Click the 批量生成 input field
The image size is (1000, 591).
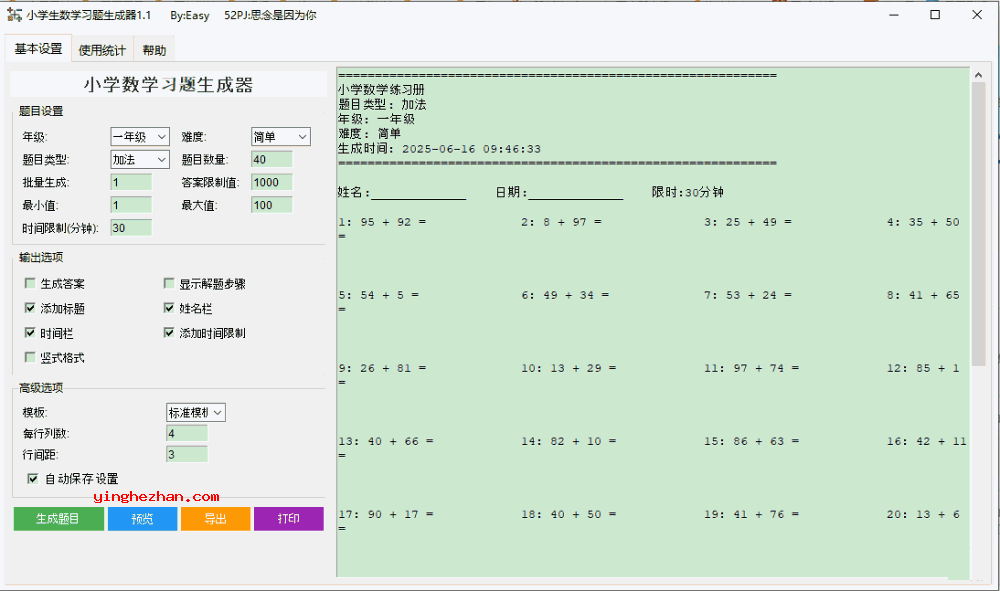(131, 182)
